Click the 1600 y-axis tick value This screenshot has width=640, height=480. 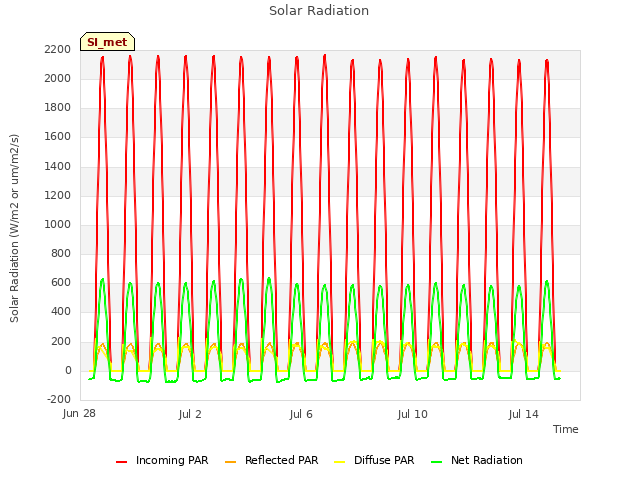click(58, 137)
